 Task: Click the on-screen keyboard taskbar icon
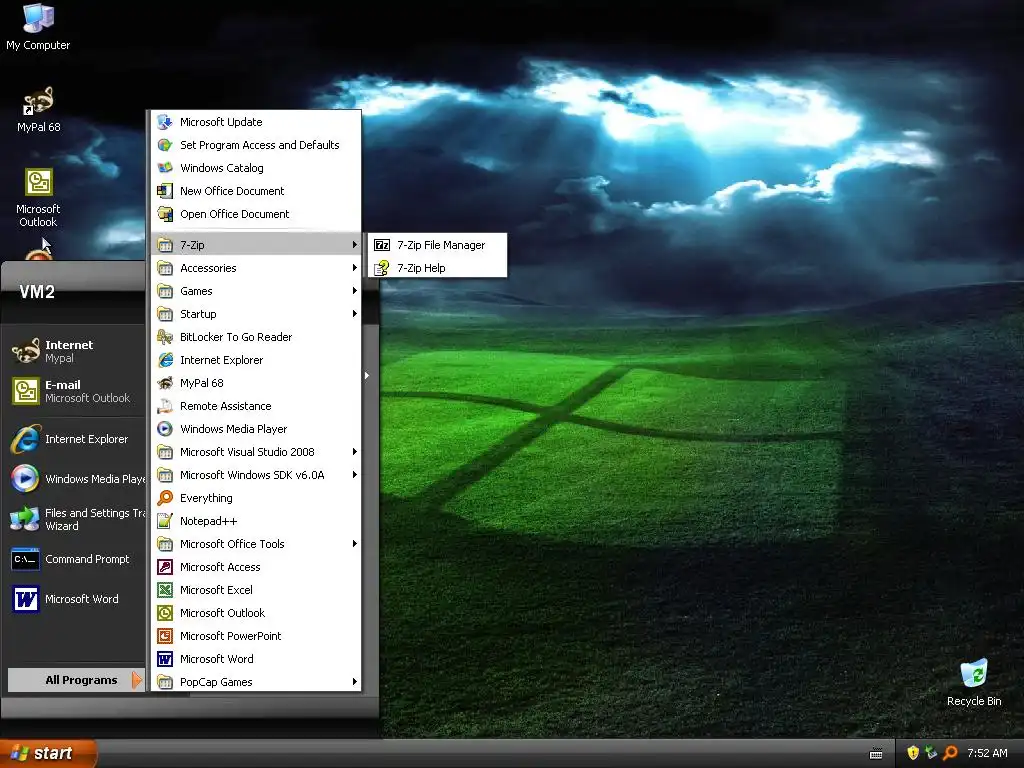(x=876, y=754)
